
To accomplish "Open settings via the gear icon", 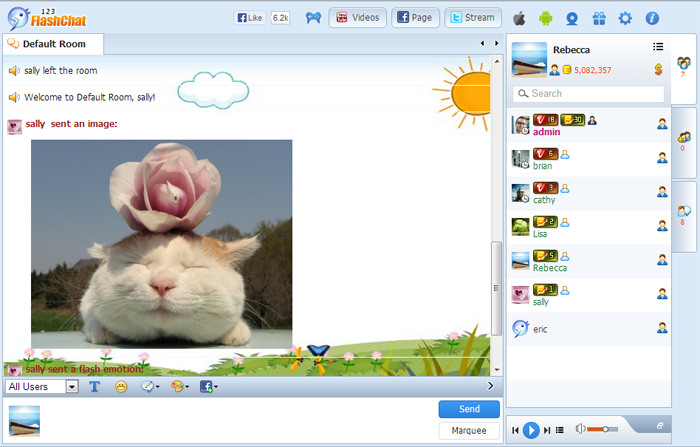I will (625, 18).
